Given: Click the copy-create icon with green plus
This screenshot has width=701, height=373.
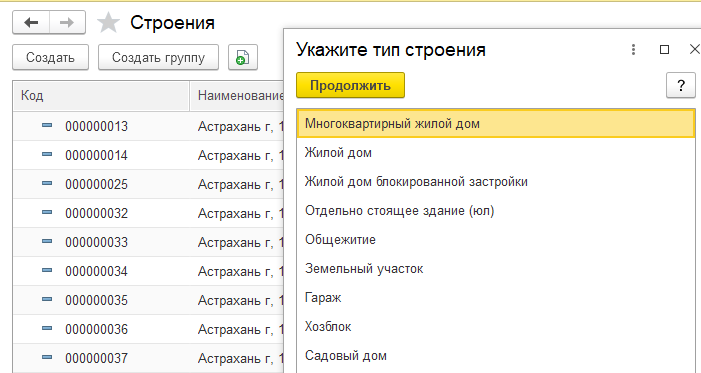Looking at the screenshot, I should coord(243,57).
